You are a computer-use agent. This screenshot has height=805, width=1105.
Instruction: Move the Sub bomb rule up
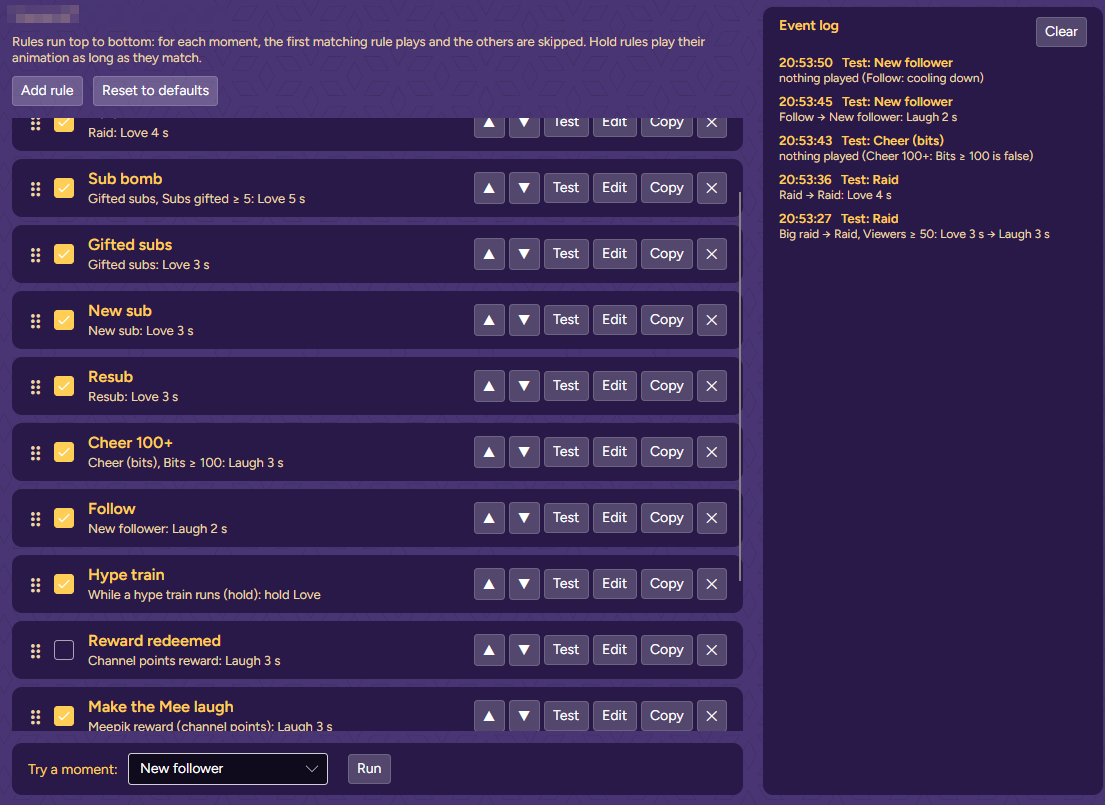click(489, 188)
